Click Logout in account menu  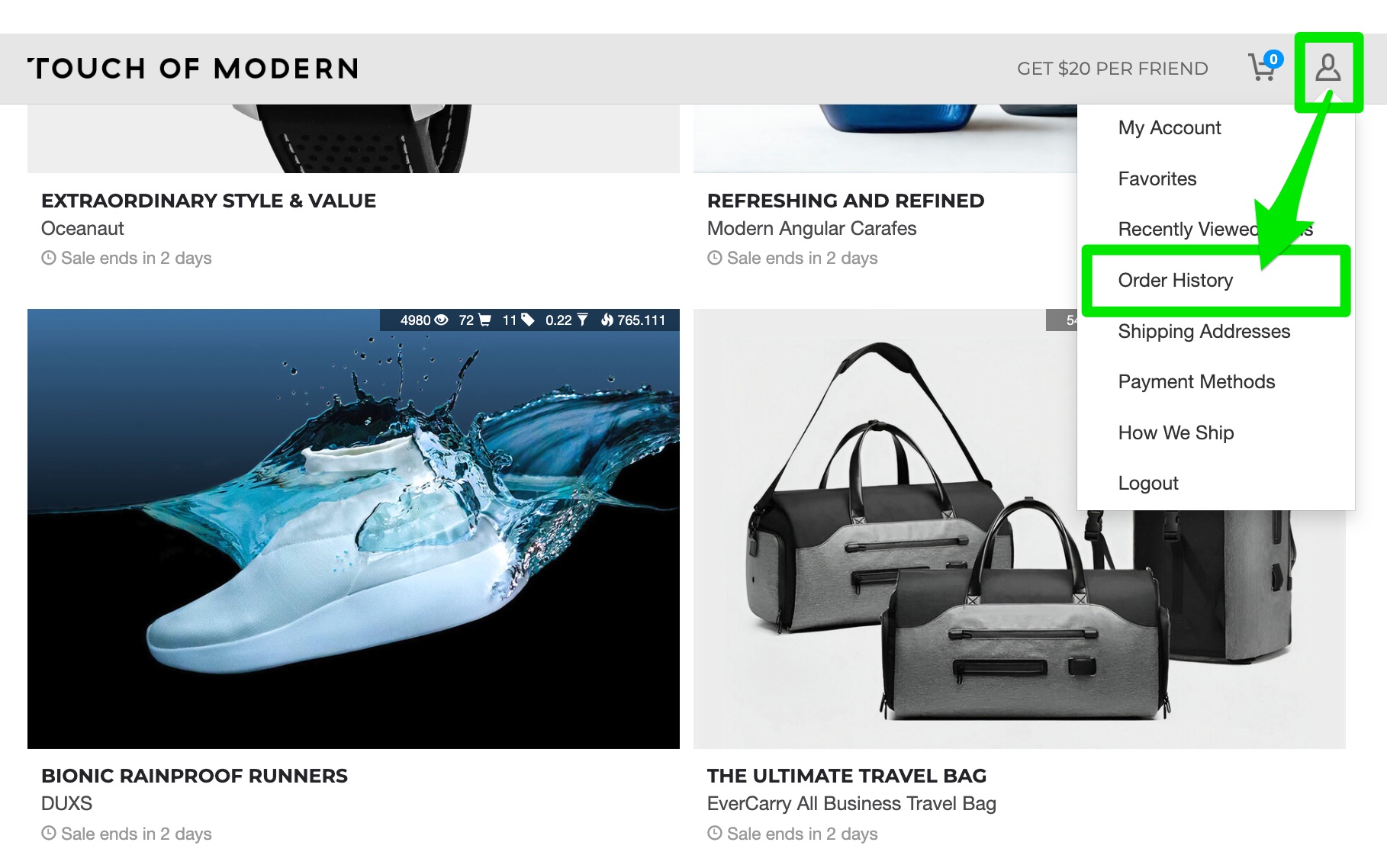click(x=1148, y=483)
